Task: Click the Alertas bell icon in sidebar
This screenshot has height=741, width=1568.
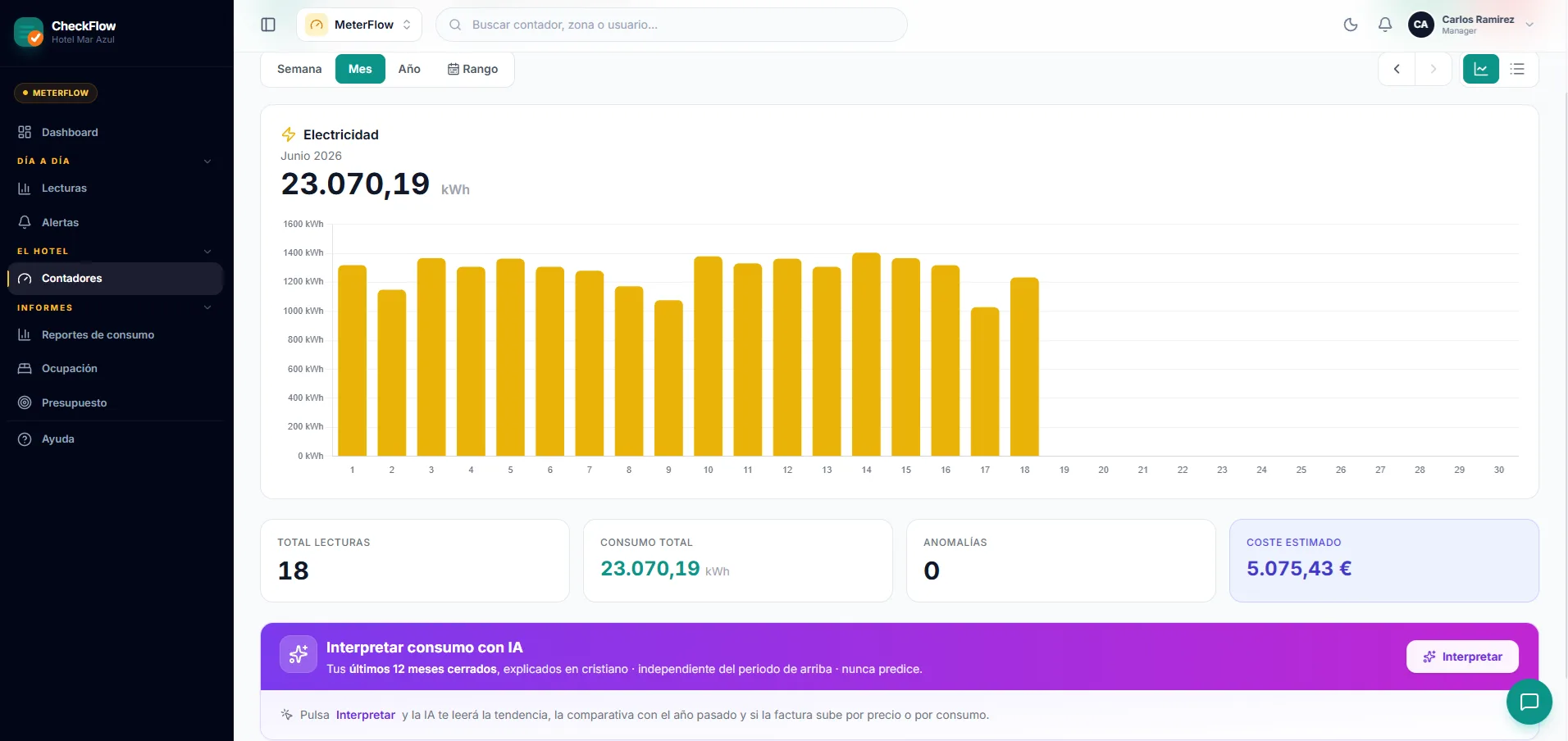Action: click(25, 222)
